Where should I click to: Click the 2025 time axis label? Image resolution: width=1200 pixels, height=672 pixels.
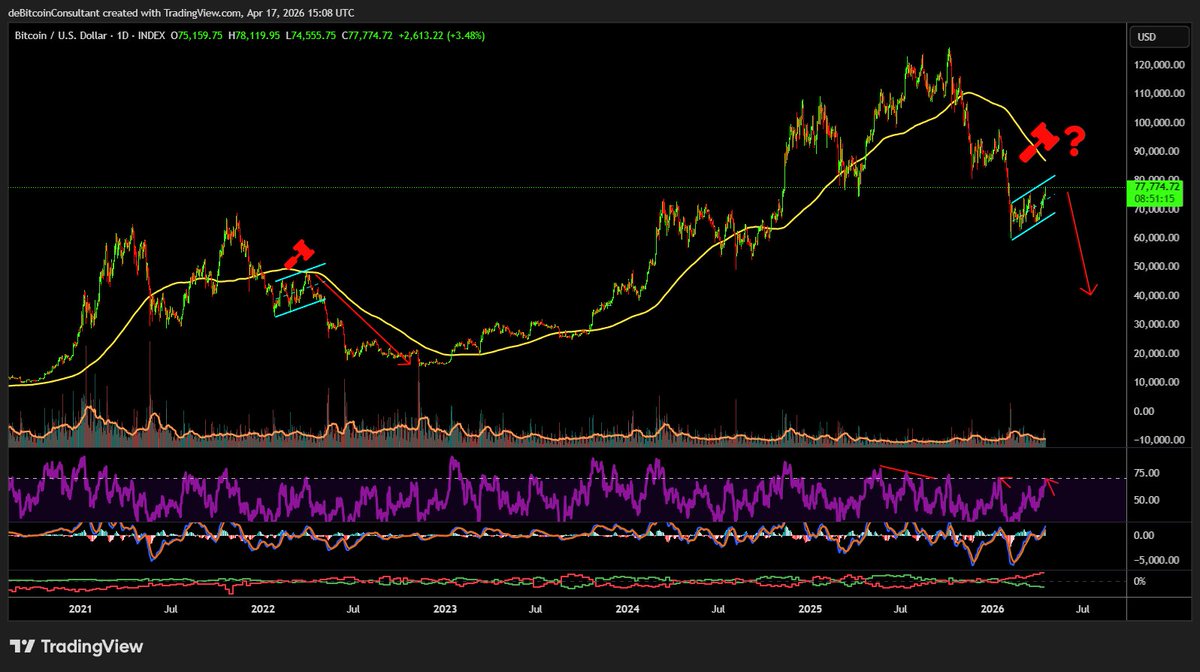point(808,608)
